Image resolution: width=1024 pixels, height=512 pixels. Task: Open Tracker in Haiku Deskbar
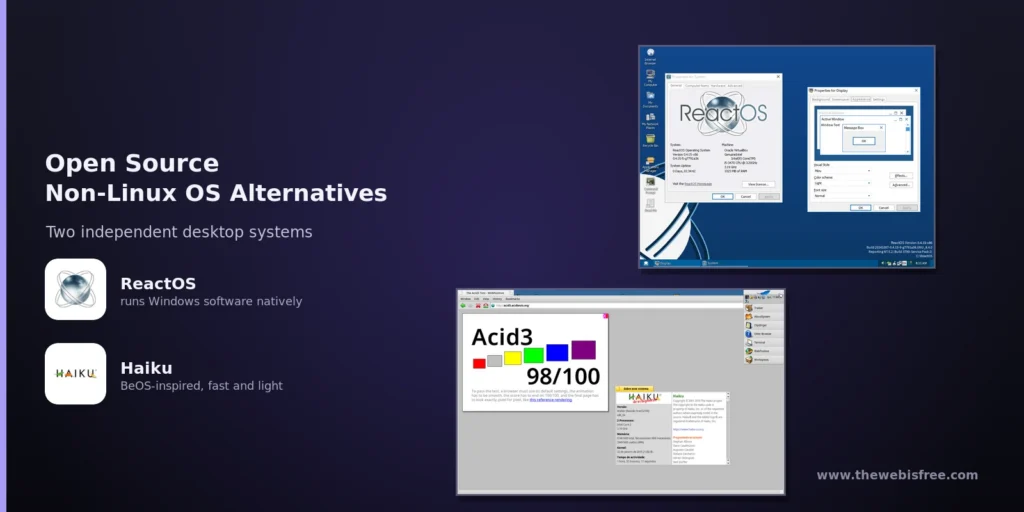coord(763,308)
